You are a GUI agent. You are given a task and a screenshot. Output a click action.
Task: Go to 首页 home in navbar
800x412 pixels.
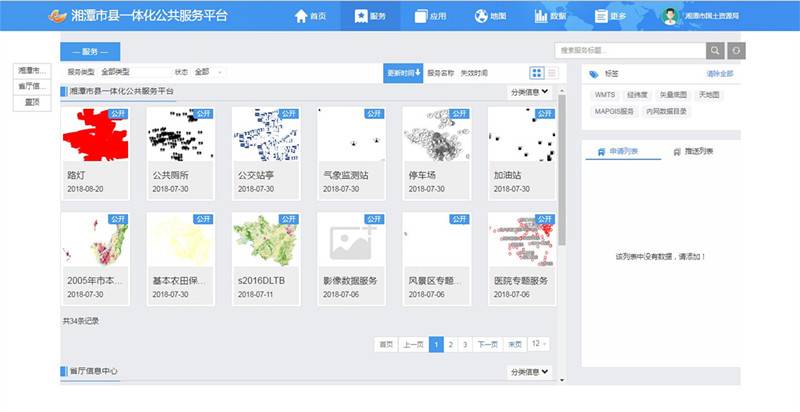[x=310, y=16]
